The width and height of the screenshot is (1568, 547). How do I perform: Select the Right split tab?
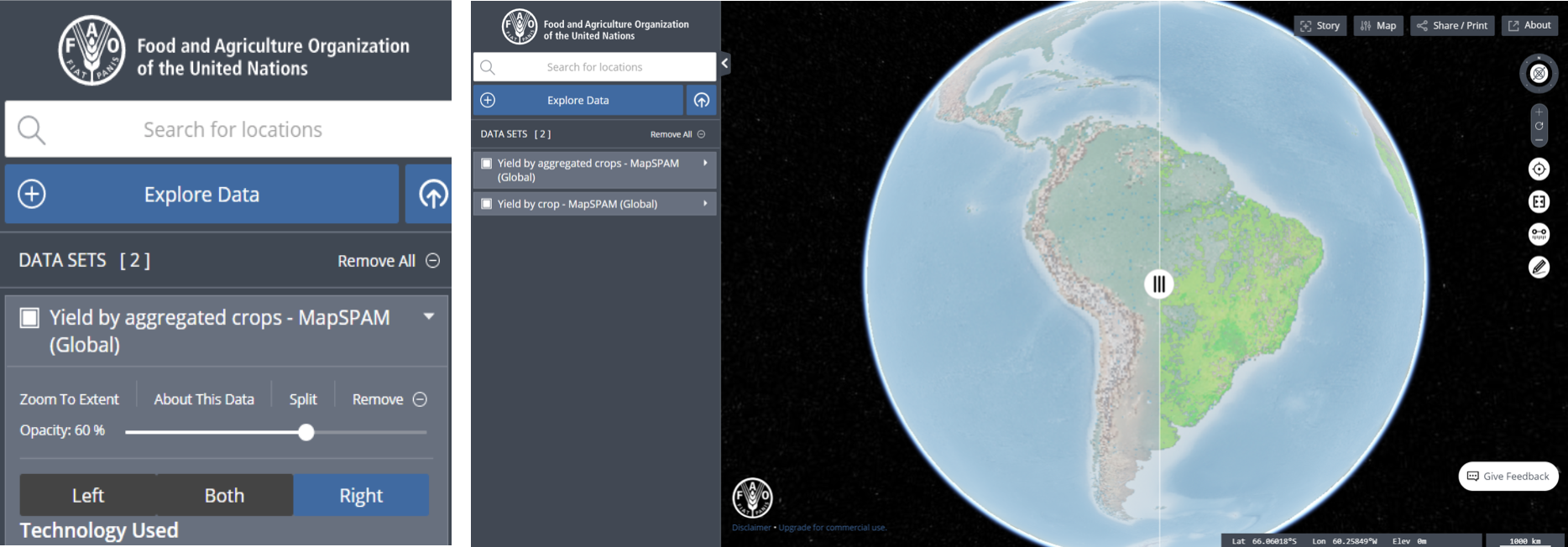(361, 495)
